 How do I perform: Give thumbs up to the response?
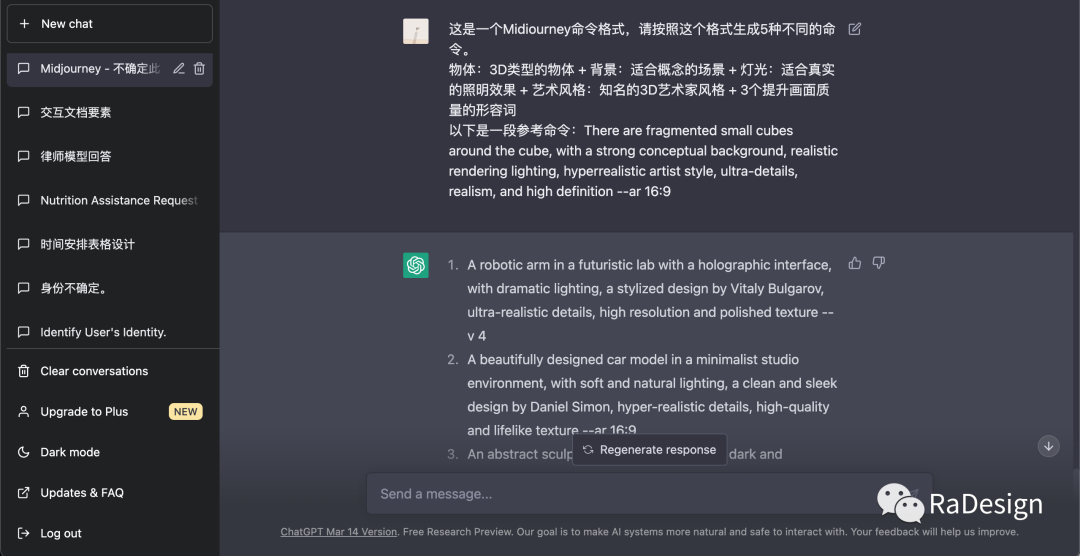coord(855,263)
